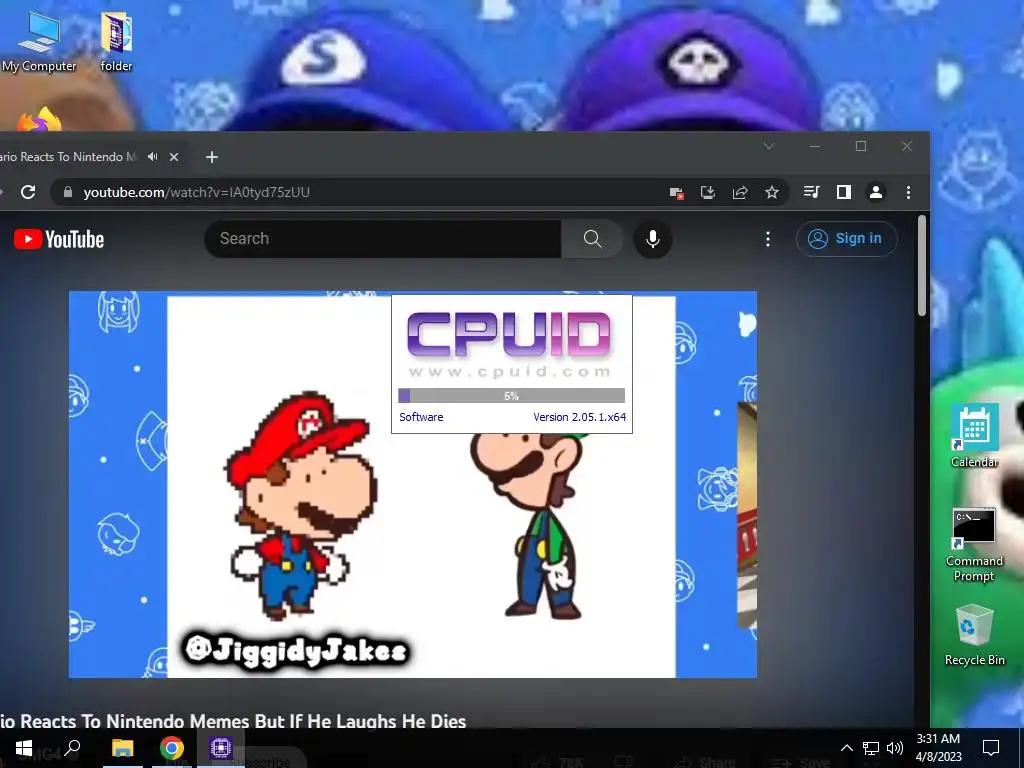Viewport: 1024px width, 768px height.
Task: Click the video title text below player
Action: pyautogui.click(x=233, y=721)
